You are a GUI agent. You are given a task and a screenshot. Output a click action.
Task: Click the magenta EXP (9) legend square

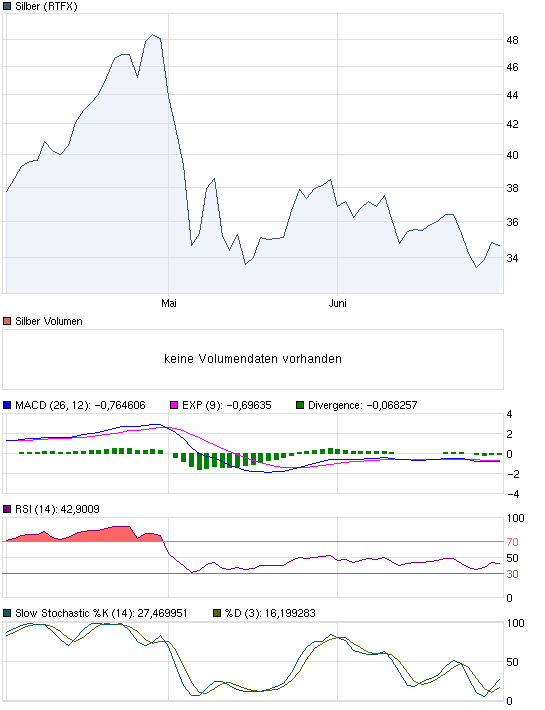[x=174, y=405]
